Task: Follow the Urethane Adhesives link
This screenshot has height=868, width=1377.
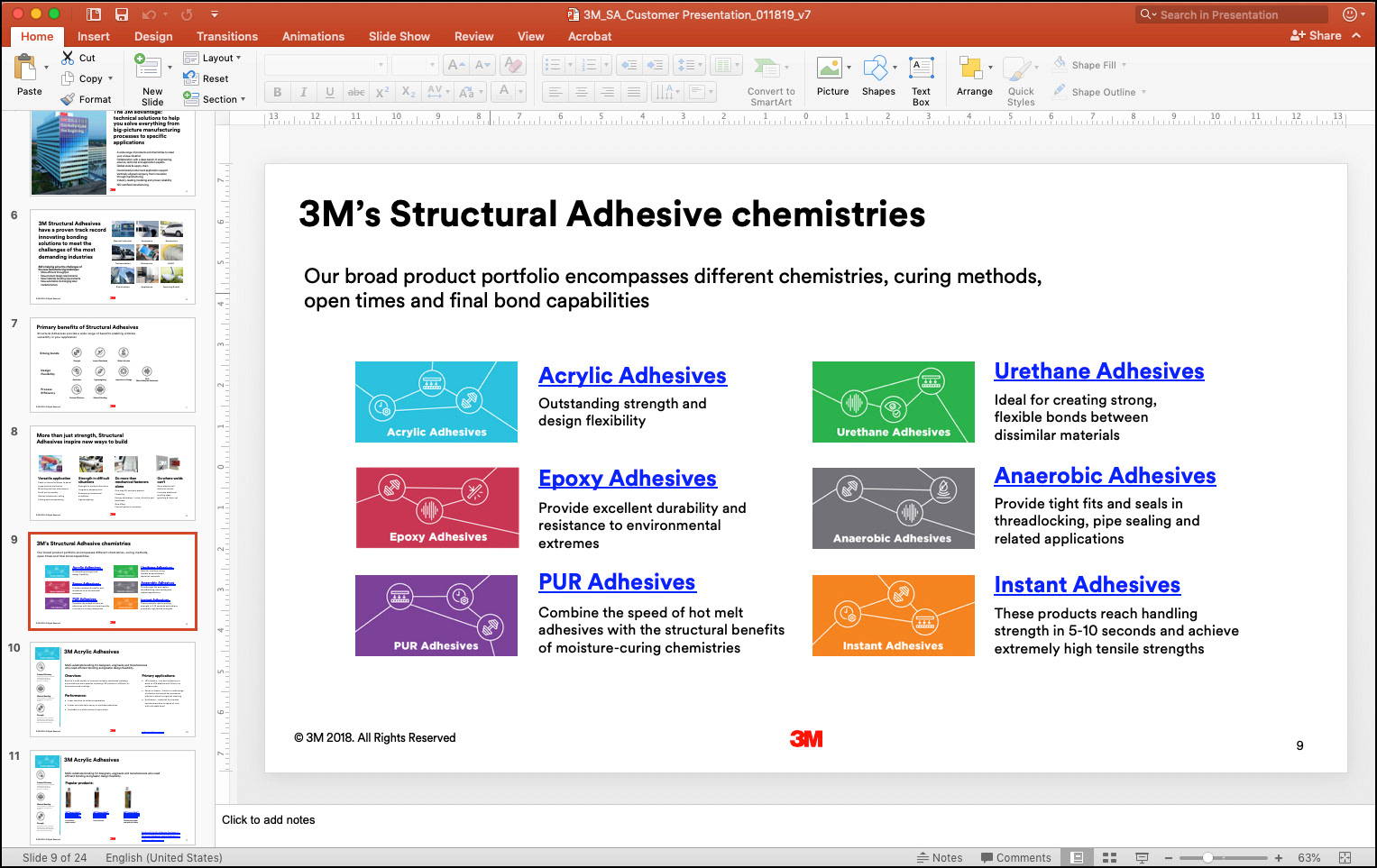Action: point(1099,371)
